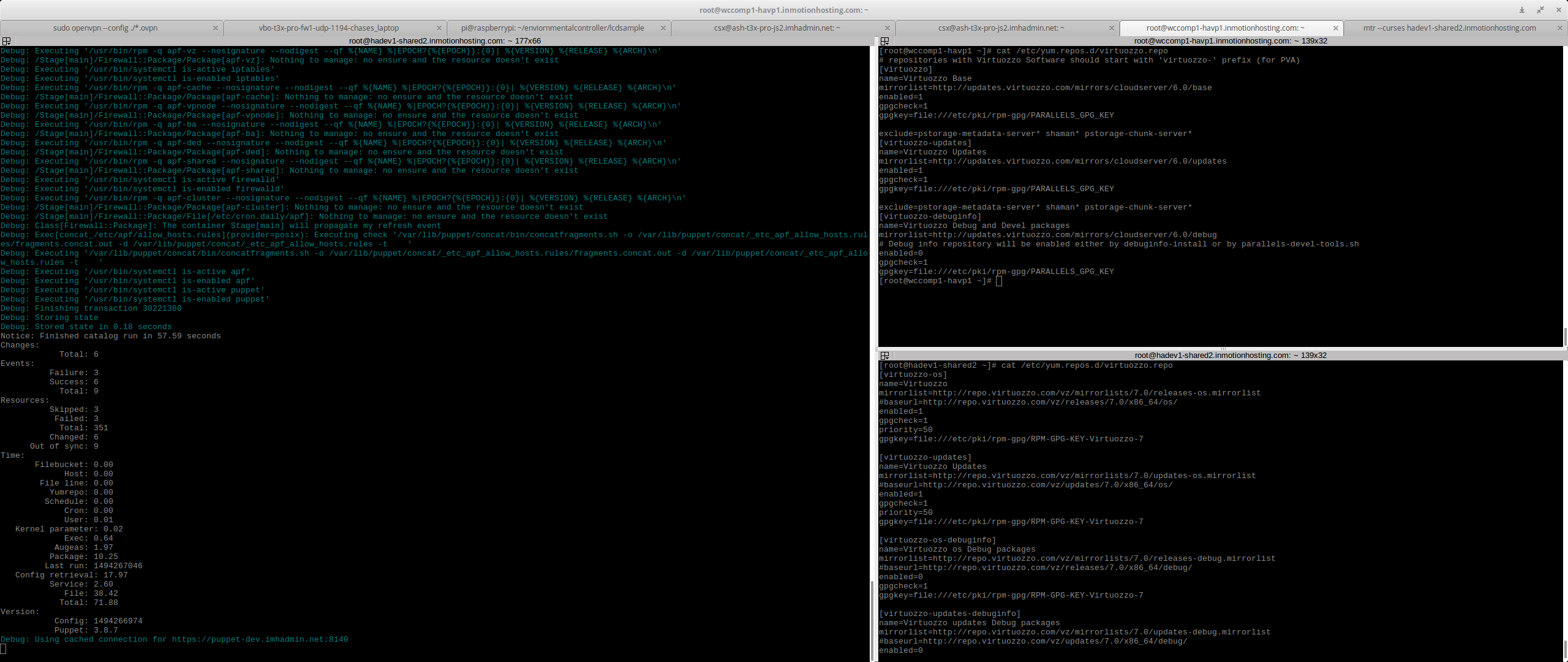Switch to vbo-t3x-pro-fw1-udp-1194-chases_laptop tab
The image size is (1568, 662).
tap(328, 28)
